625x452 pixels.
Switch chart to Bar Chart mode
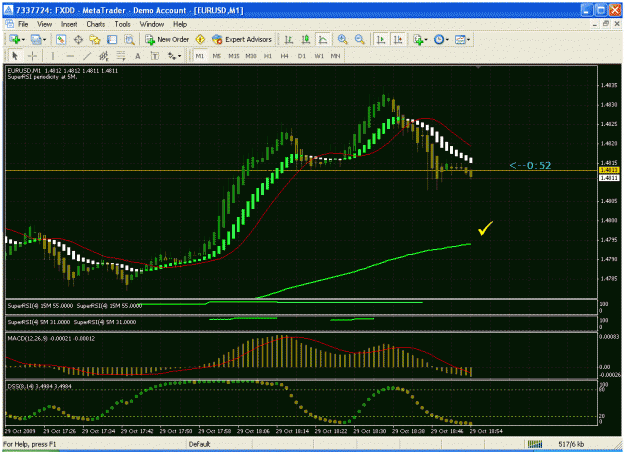[289, 39]
